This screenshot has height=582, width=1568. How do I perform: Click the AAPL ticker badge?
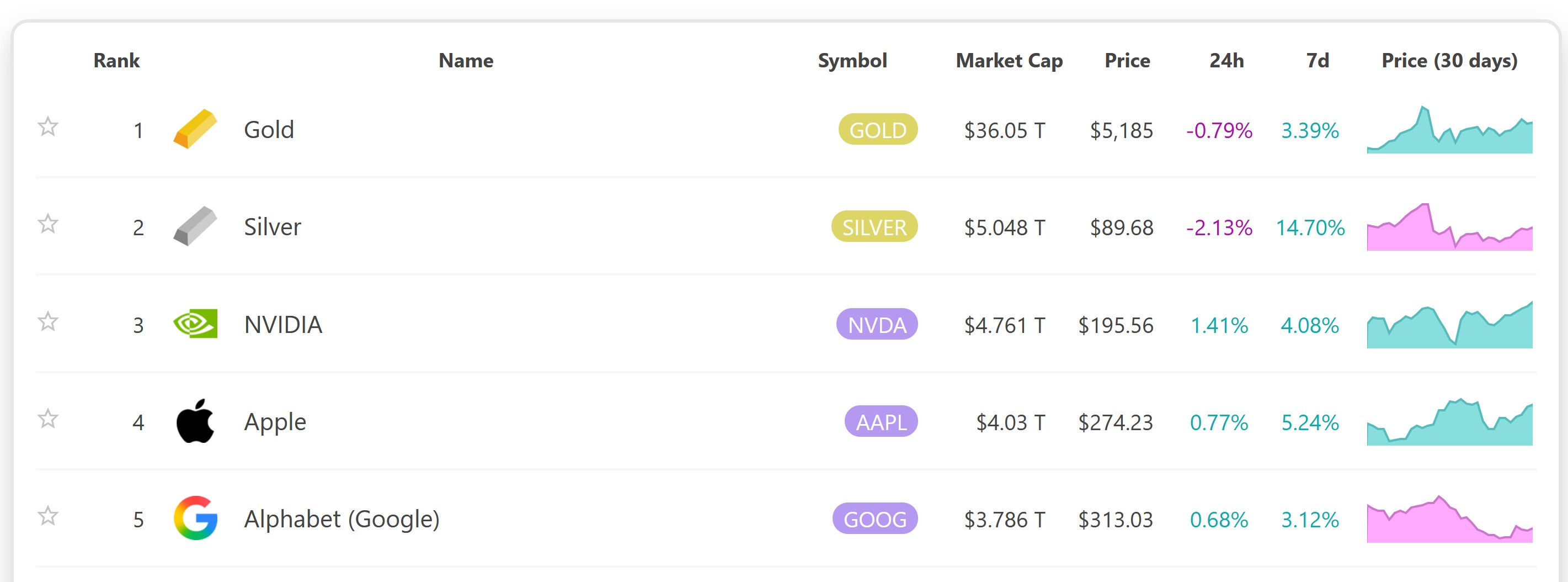pos(880,422)
